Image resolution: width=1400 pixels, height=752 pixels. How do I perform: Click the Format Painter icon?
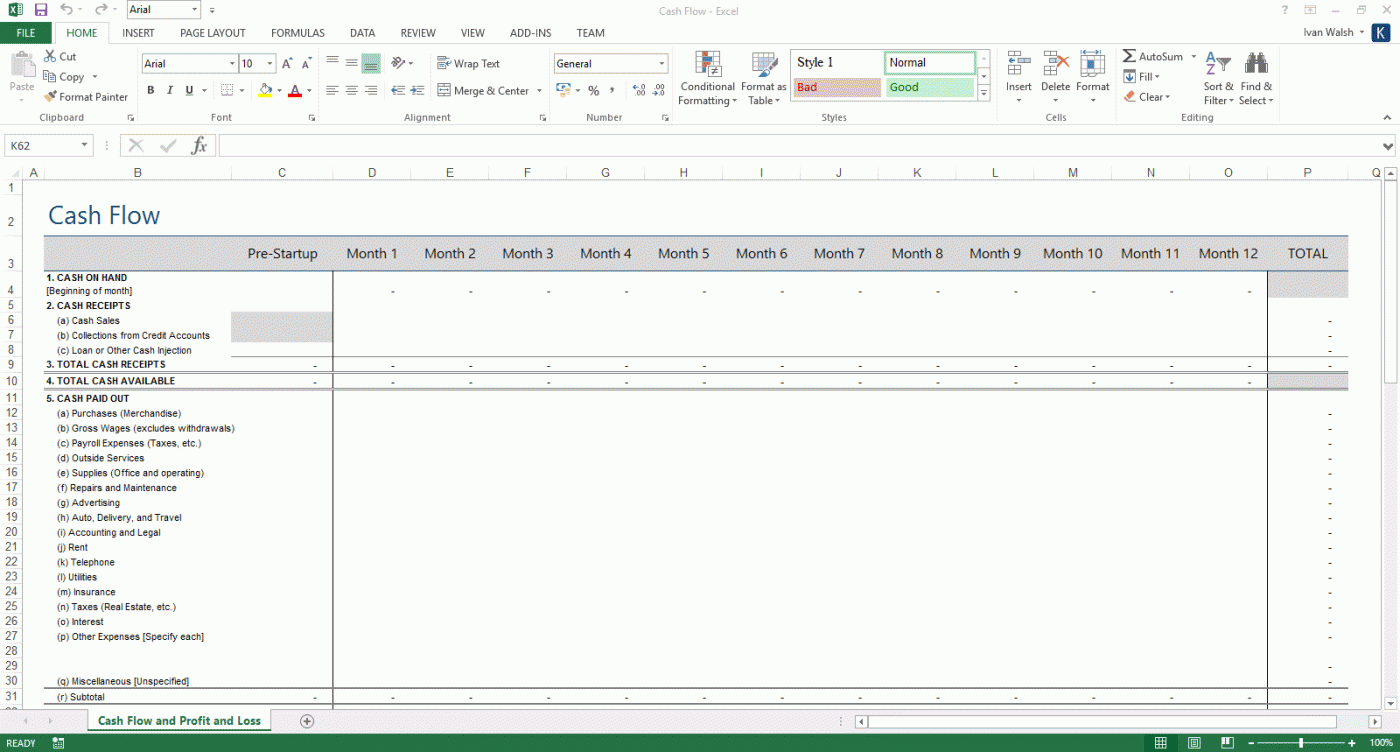tap(51, 97)
